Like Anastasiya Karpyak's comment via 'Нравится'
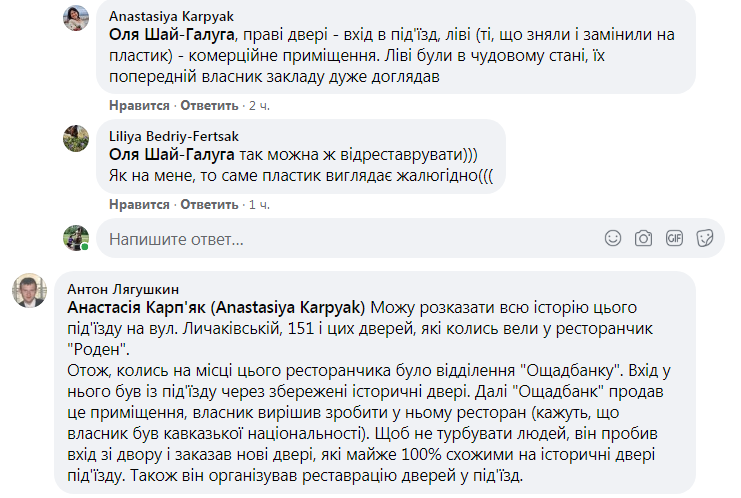The height and width of the screenshot is (498, 741). (x=139, y=105)
